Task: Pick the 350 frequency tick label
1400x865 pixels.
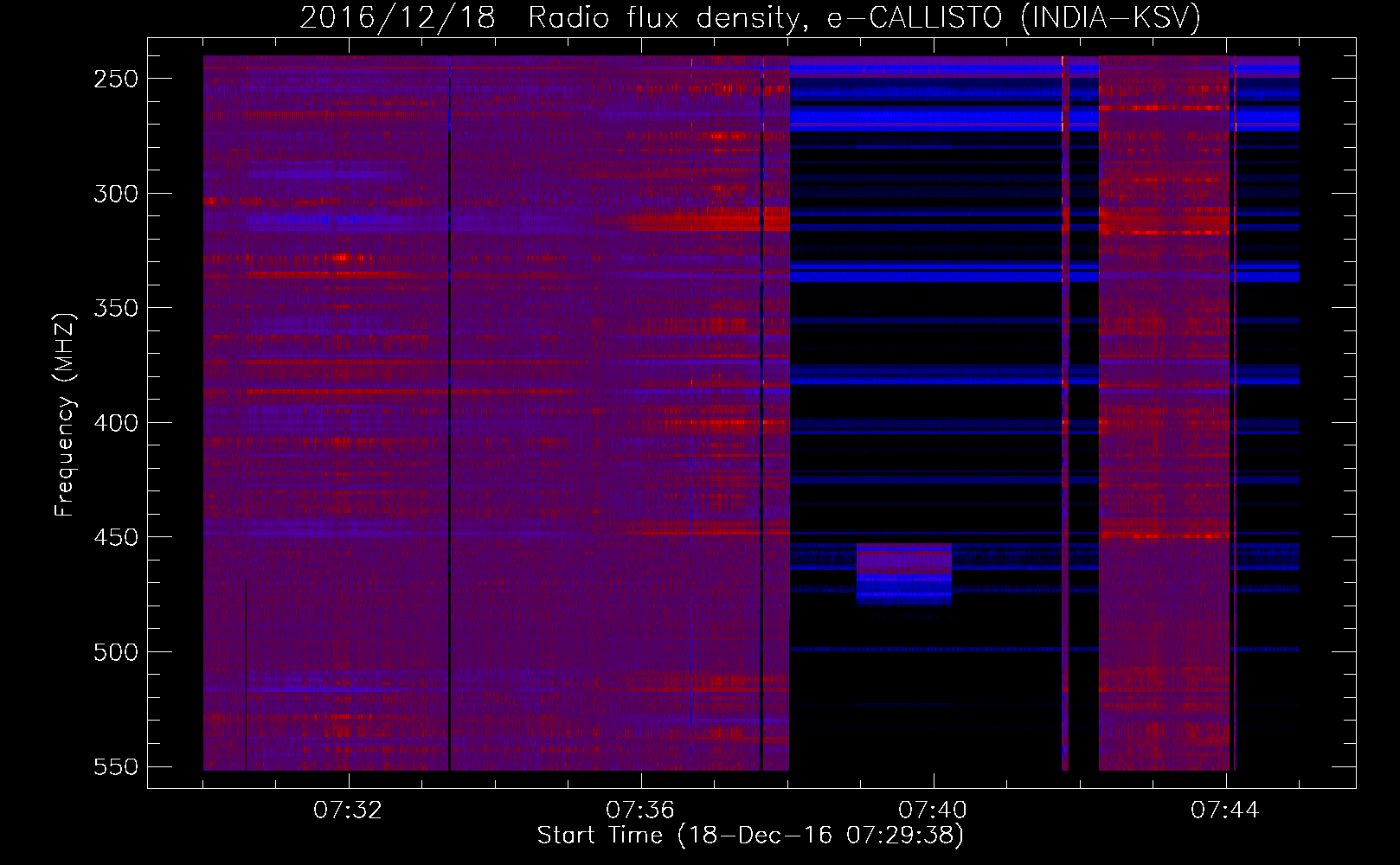Action: pyautogui.click(x=116, y=308)
